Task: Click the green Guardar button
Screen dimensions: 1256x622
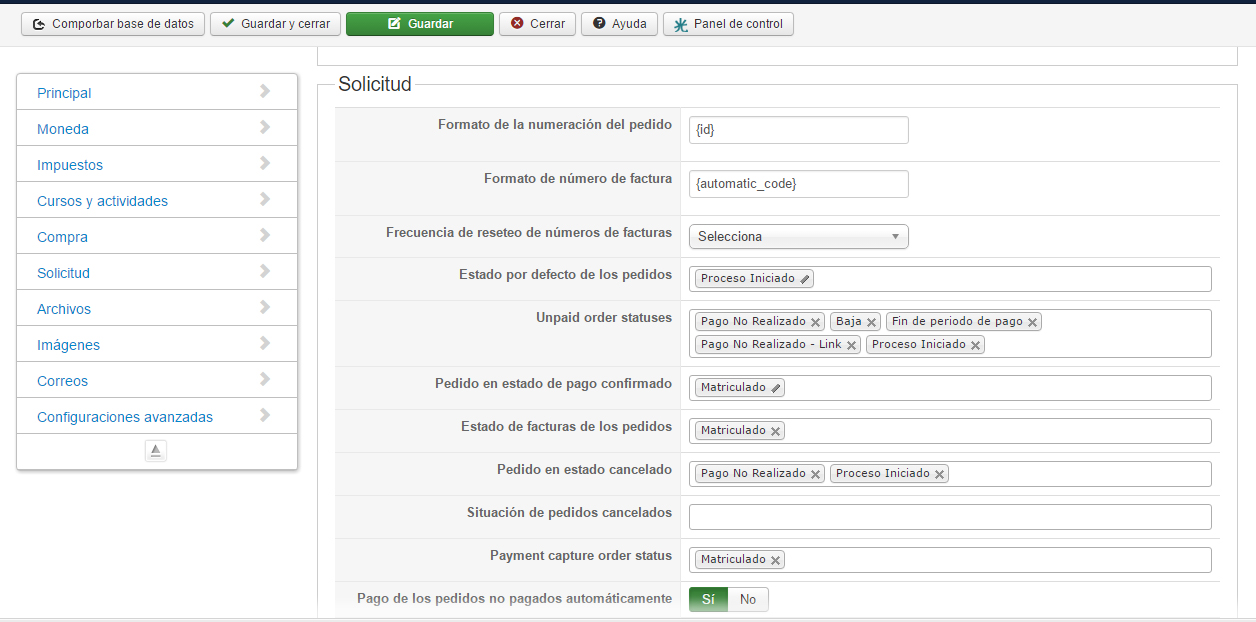Action: pyautogui.click(x=420, y=24)
